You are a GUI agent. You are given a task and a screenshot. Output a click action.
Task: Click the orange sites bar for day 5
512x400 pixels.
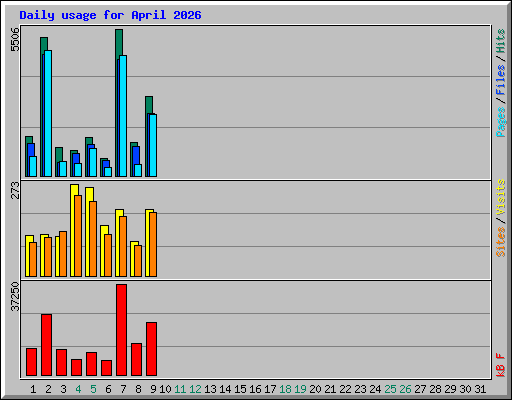[x=93, y=239]
